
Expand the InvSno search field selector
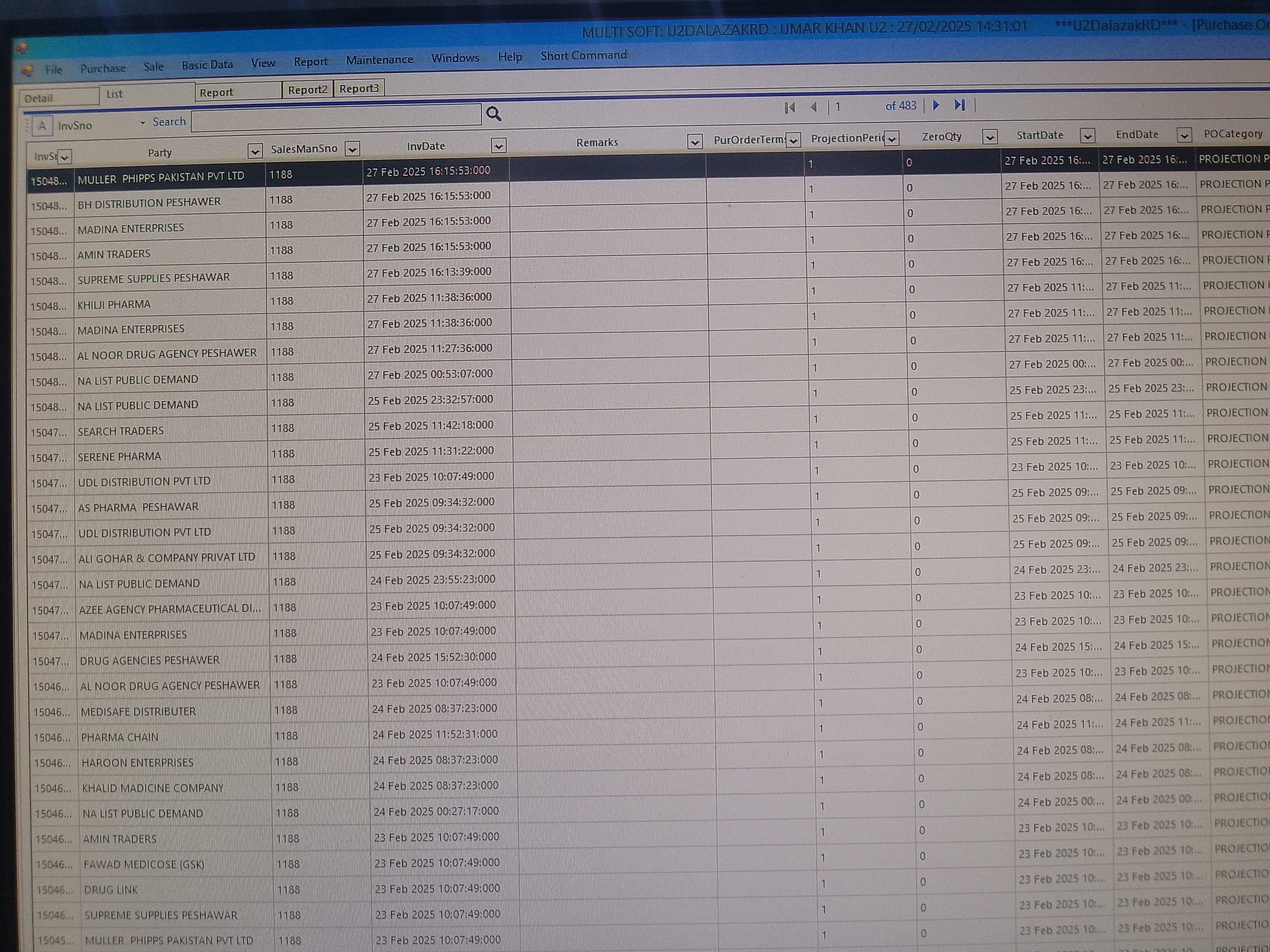click(x=142, y=123)
